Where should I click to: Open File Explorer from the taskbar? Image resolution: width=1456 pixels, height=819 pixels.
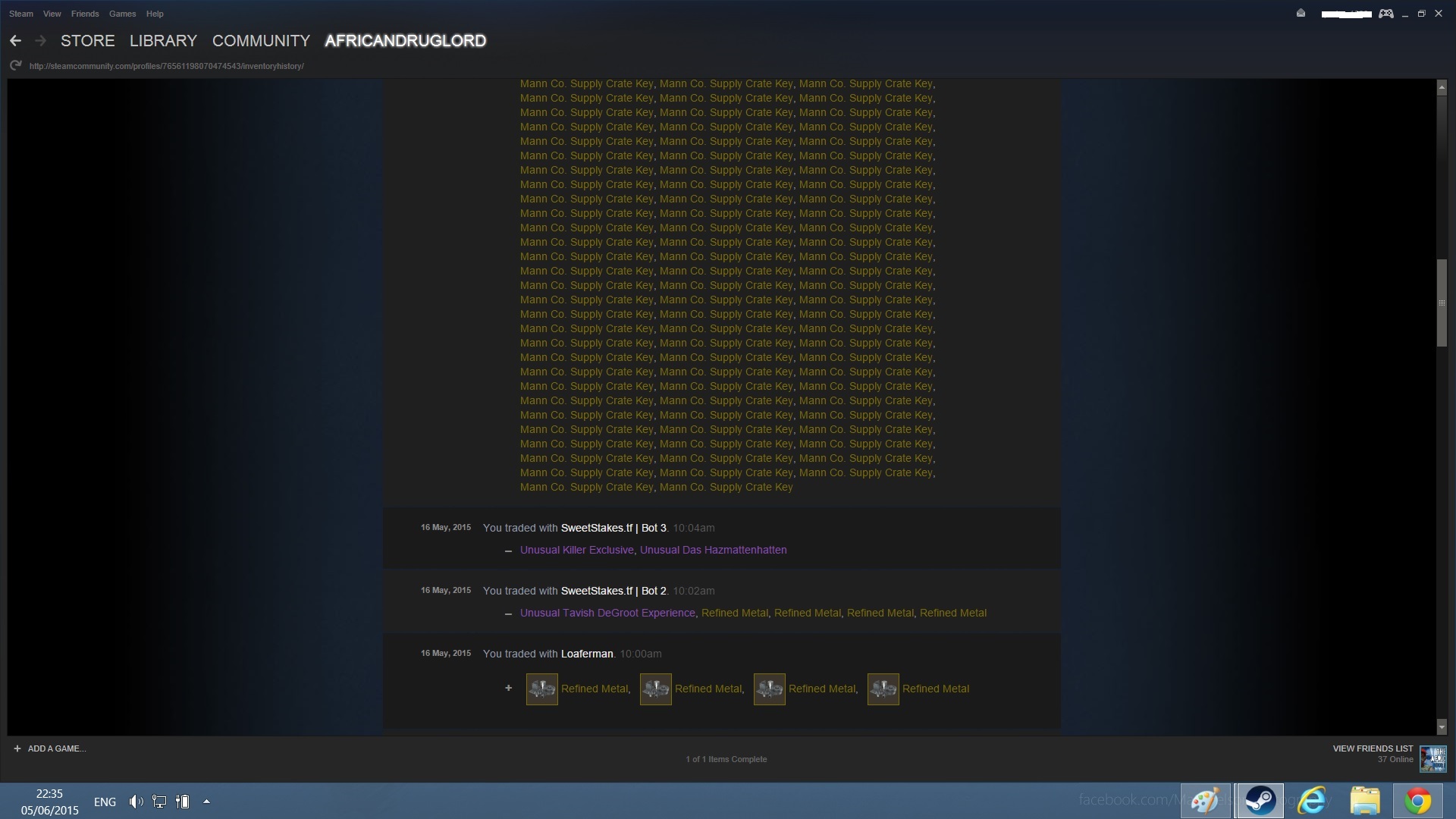coord(1365,801)
